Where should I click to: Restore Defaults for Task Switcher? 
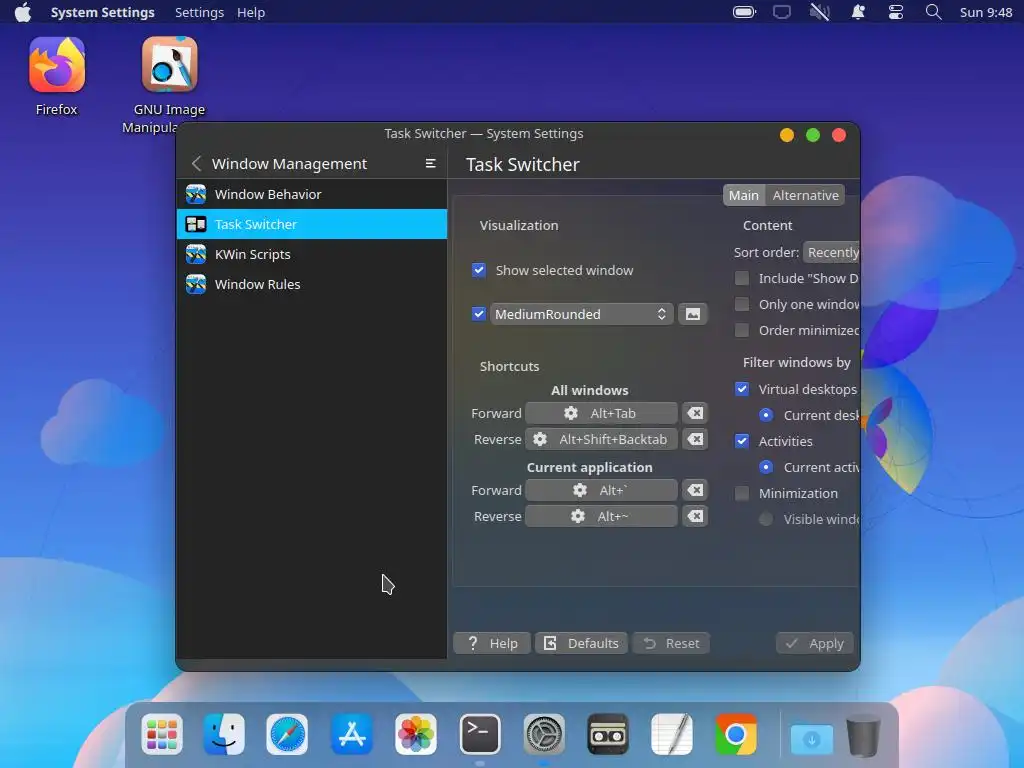click(x=581, y=643)
